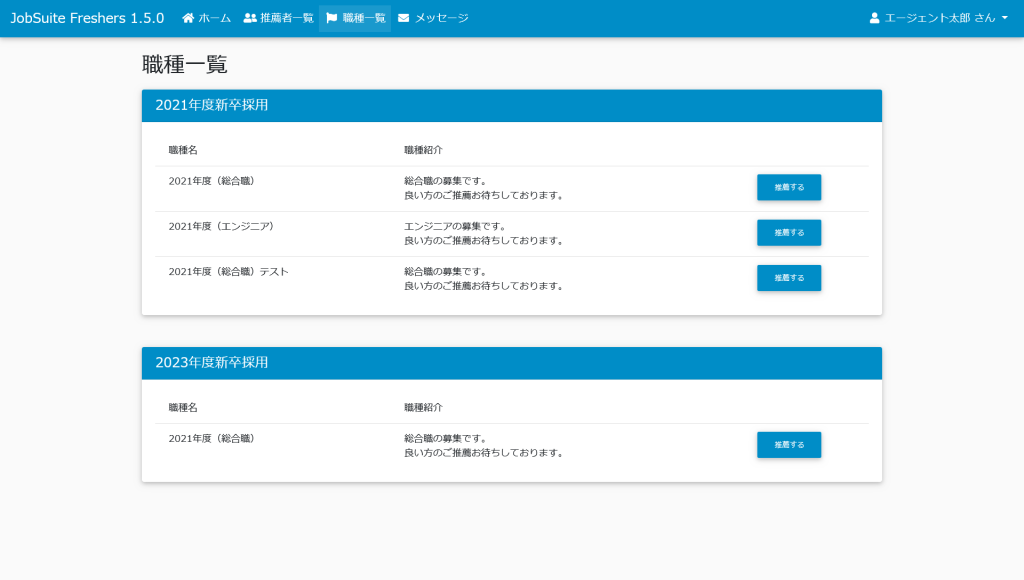This screenshot has width=1024, height=580.
Task: Open the 推薦者一覧 menu item
Action: (x=286, y=18)
